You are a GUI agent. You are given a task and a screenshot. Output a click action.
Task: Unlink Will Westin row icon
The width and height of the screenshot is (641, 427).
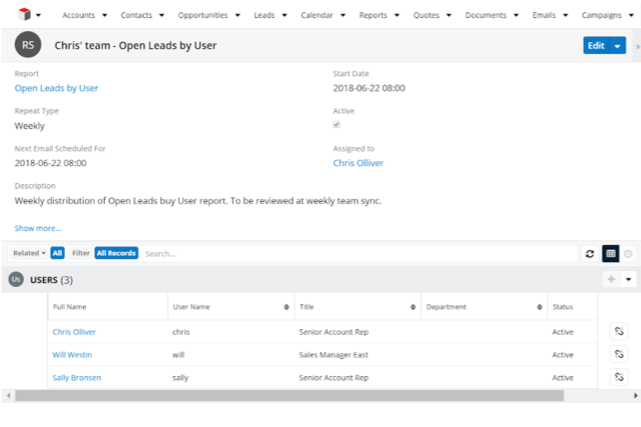(619, 354)
